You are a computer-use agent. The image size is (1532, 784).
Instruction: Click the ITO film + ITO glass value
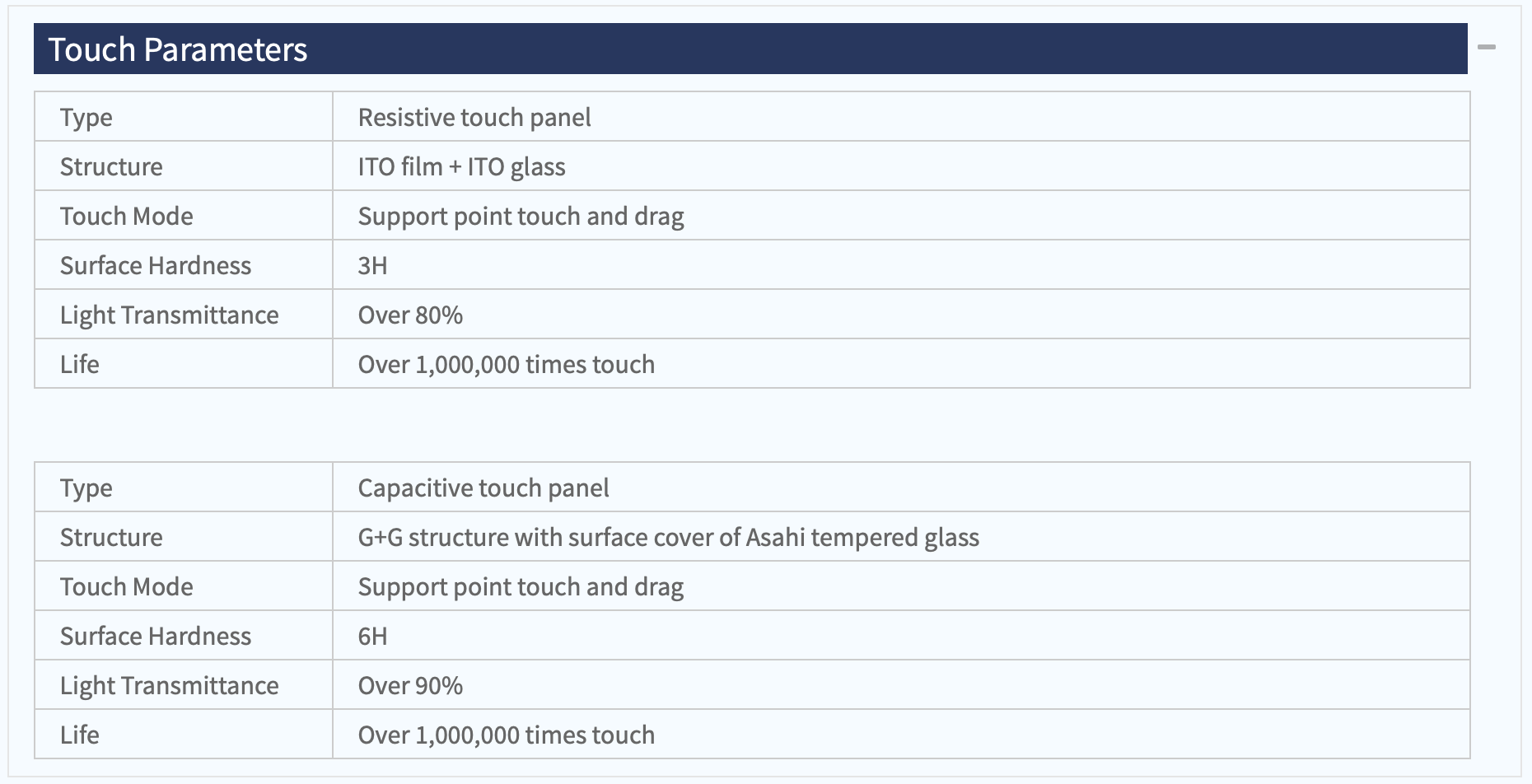[461, 167]
